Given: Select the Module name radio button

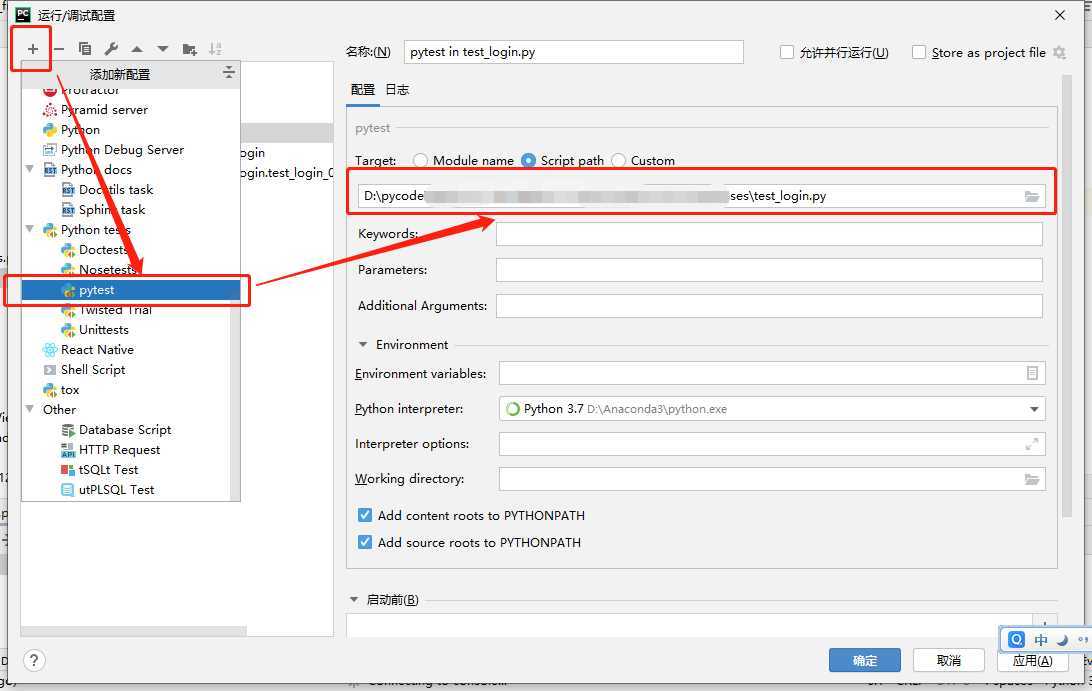Looking at the screenshot, I should pos(420,161).
